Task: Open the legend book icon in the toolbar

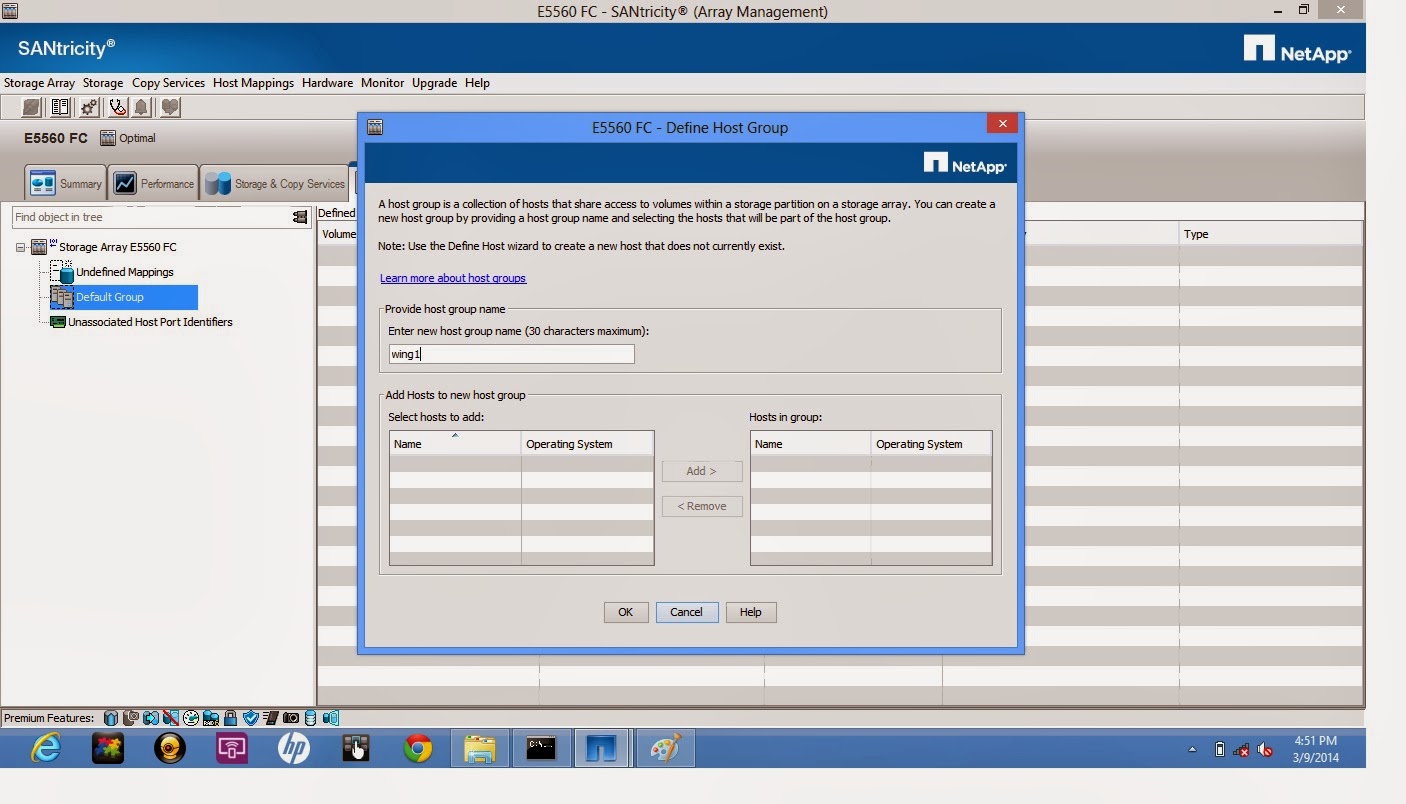Action: pos(60,107)
